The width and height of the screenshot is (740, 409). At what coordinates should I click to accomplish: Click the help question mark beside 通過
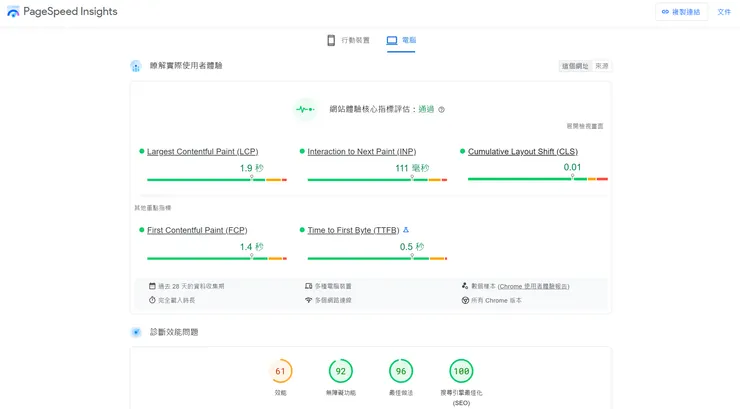[441, 109]
